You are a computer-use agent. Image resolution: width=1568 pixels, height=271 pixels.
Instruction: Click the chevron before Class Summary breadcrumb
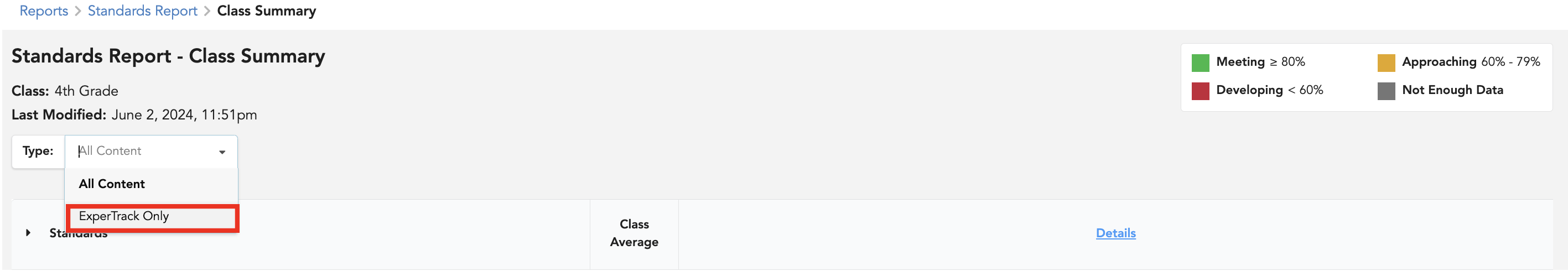[207, 12]
